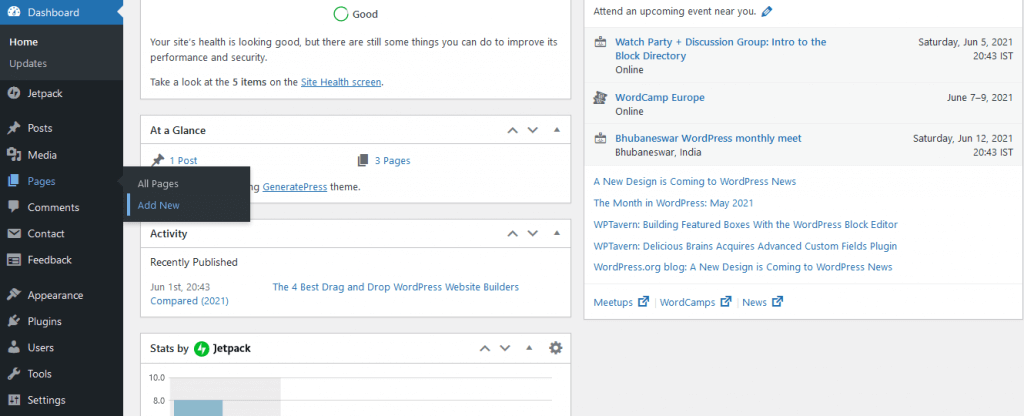
Task: Open the News footer link
Action: (x=754, y=302)
